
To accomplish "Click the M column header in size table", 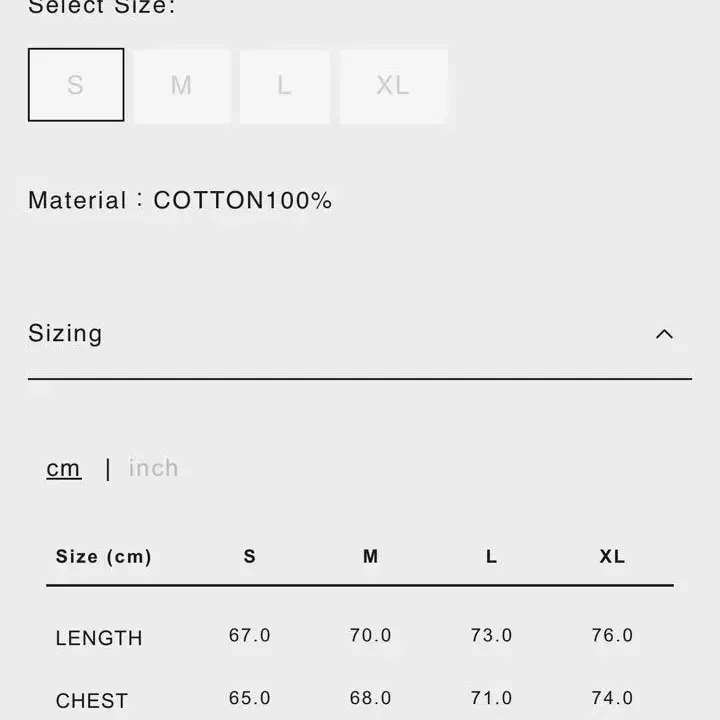I will (x=371, y=557).
